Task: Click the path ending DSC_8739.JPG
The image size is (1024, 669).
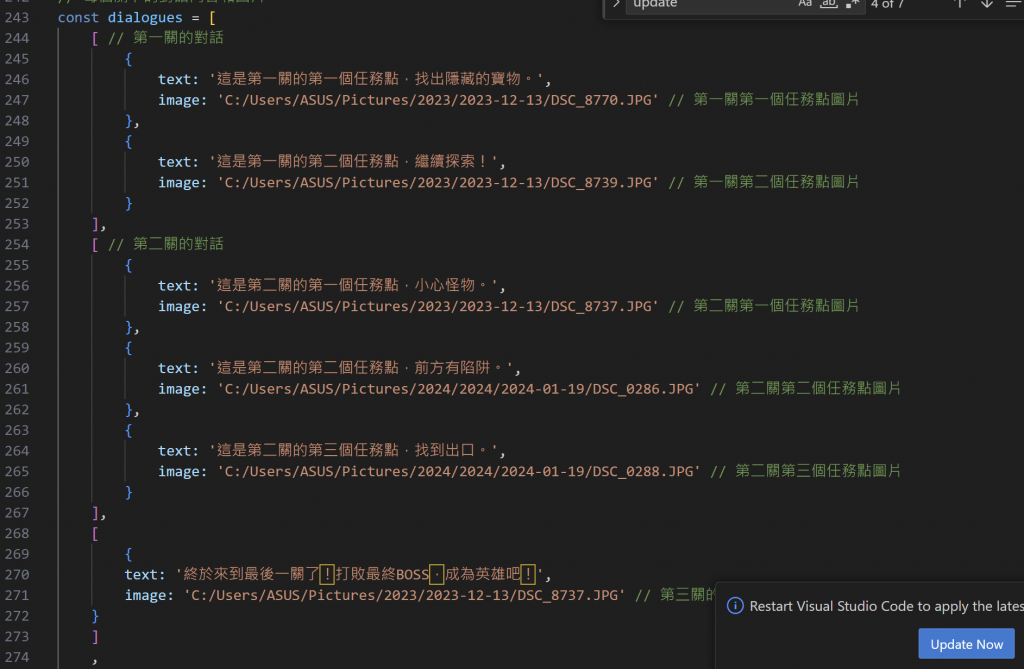Action: click(437, 182)
